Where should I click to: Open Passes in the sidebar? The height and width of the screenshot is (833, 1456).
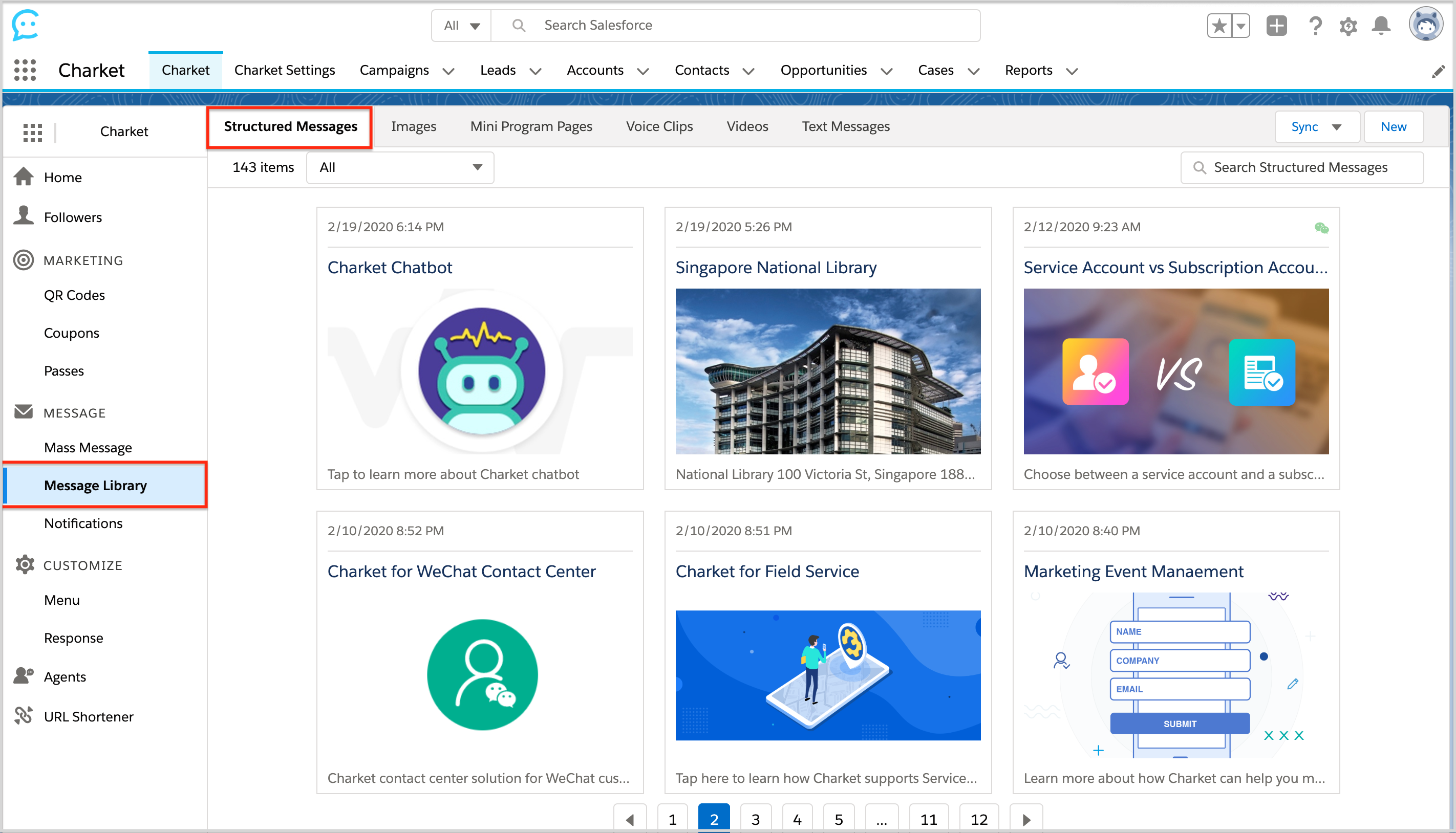click(64, 371)
